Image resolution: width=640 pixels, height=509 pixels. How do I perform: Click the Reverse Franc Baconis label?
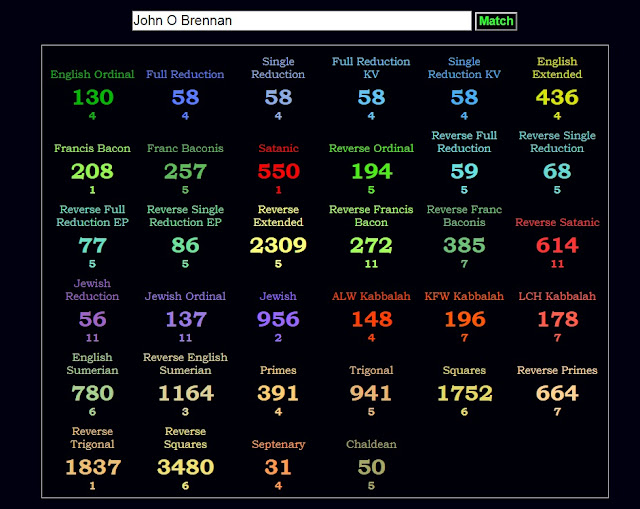coord(464,216)
